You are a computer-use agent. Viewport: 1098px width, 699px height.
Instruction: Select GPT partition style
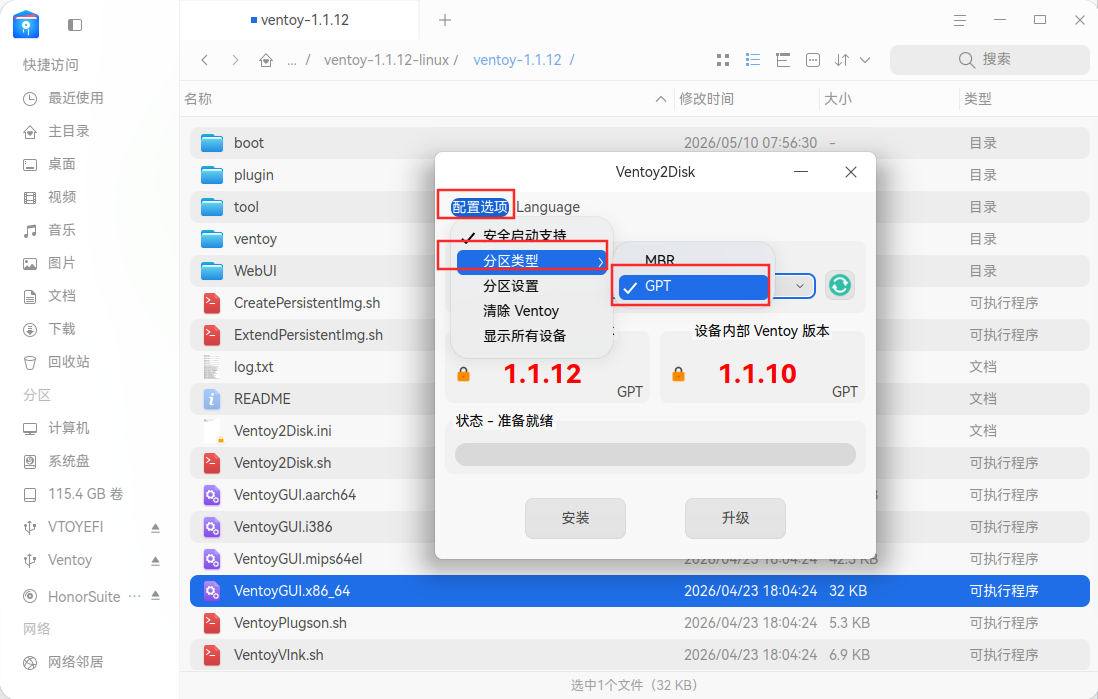coord(693,286)
